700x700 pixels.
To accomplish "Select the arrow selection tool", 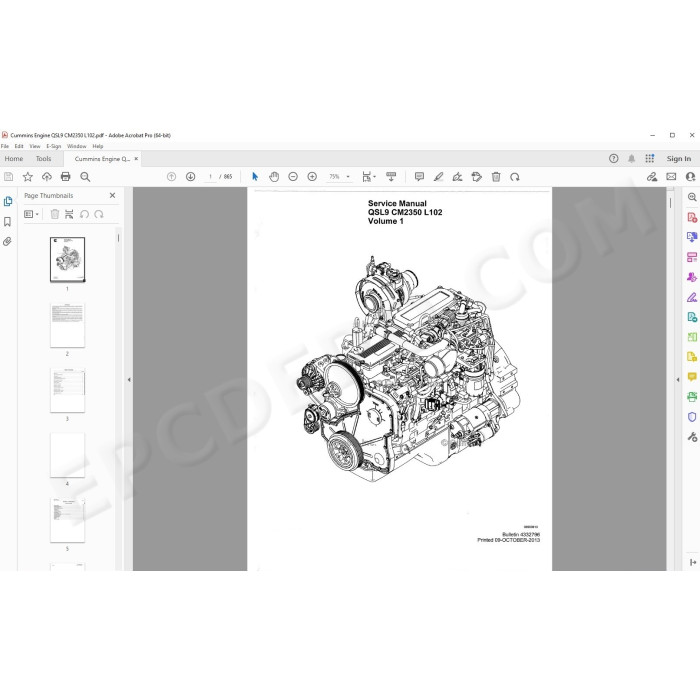I will coord(255,177).
